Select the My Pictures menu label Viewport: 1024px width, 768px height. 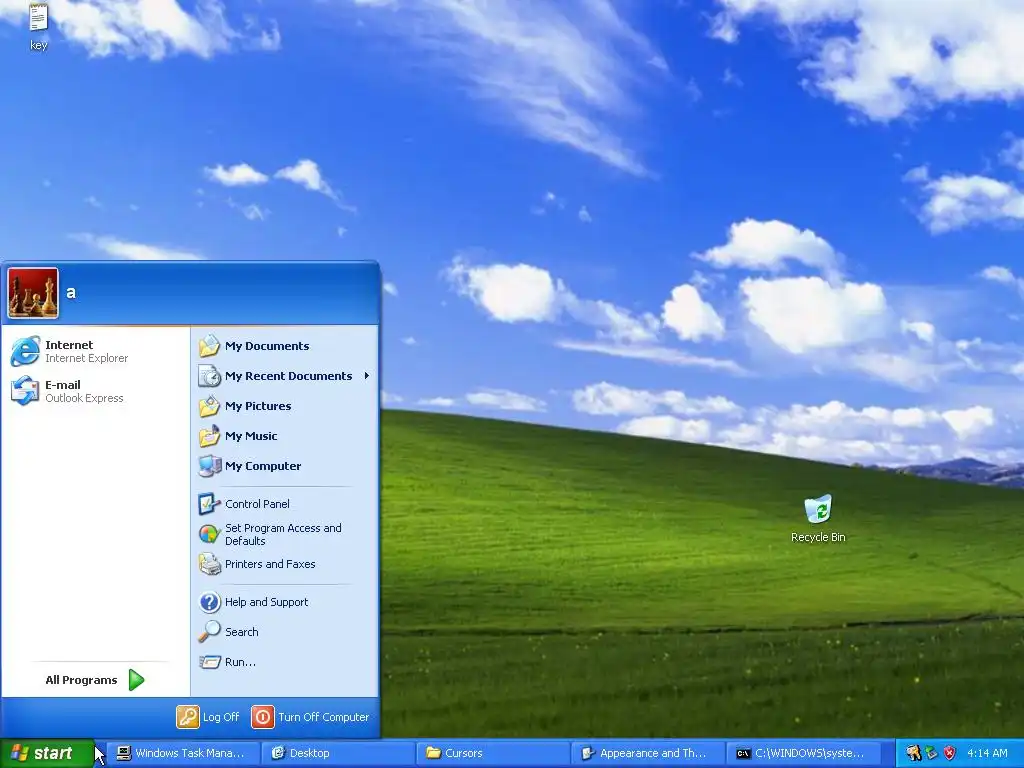click(258, 406)
